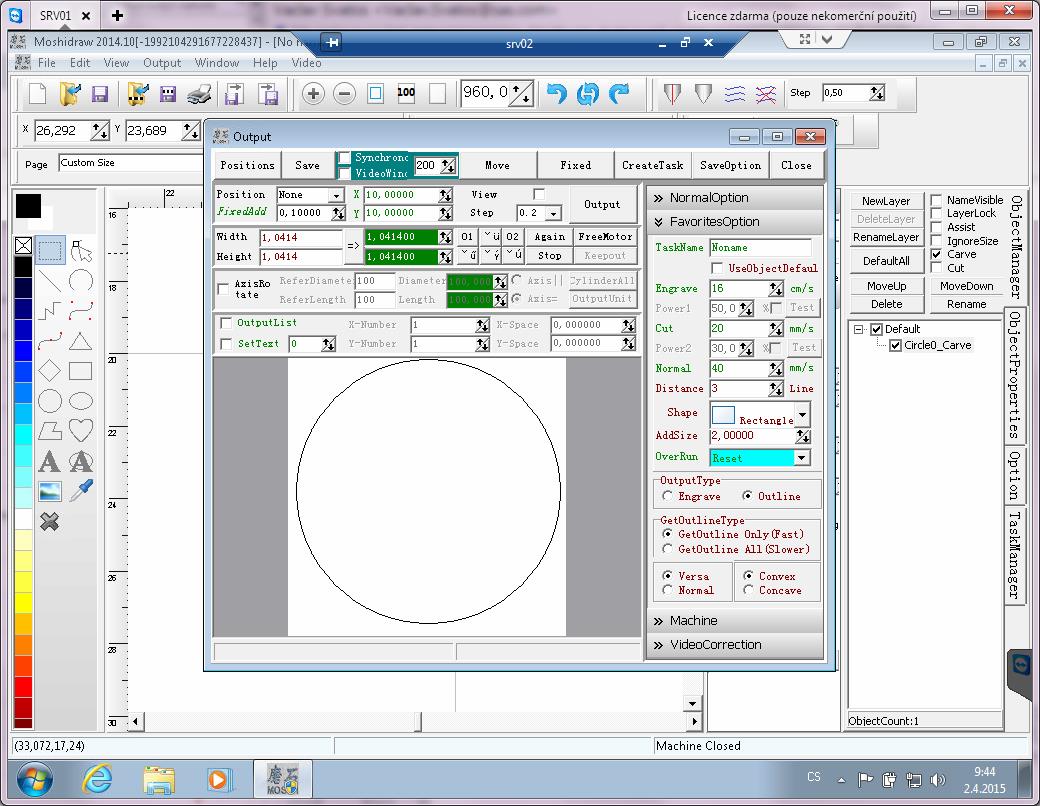Select the heart shape tool

[81, 431]
